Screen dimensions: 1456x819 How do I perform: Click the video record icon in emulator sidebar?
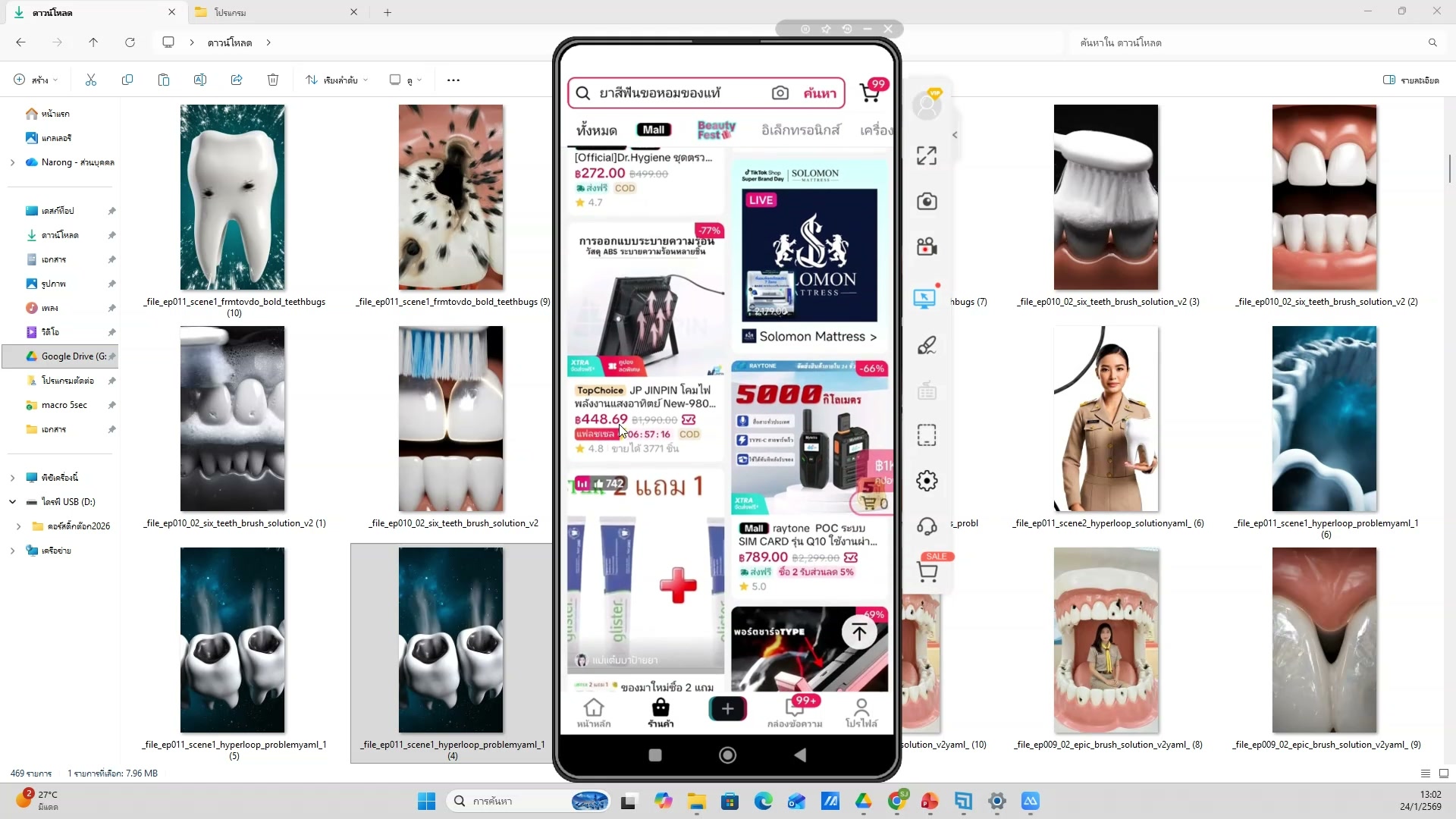tap(927, 247)
